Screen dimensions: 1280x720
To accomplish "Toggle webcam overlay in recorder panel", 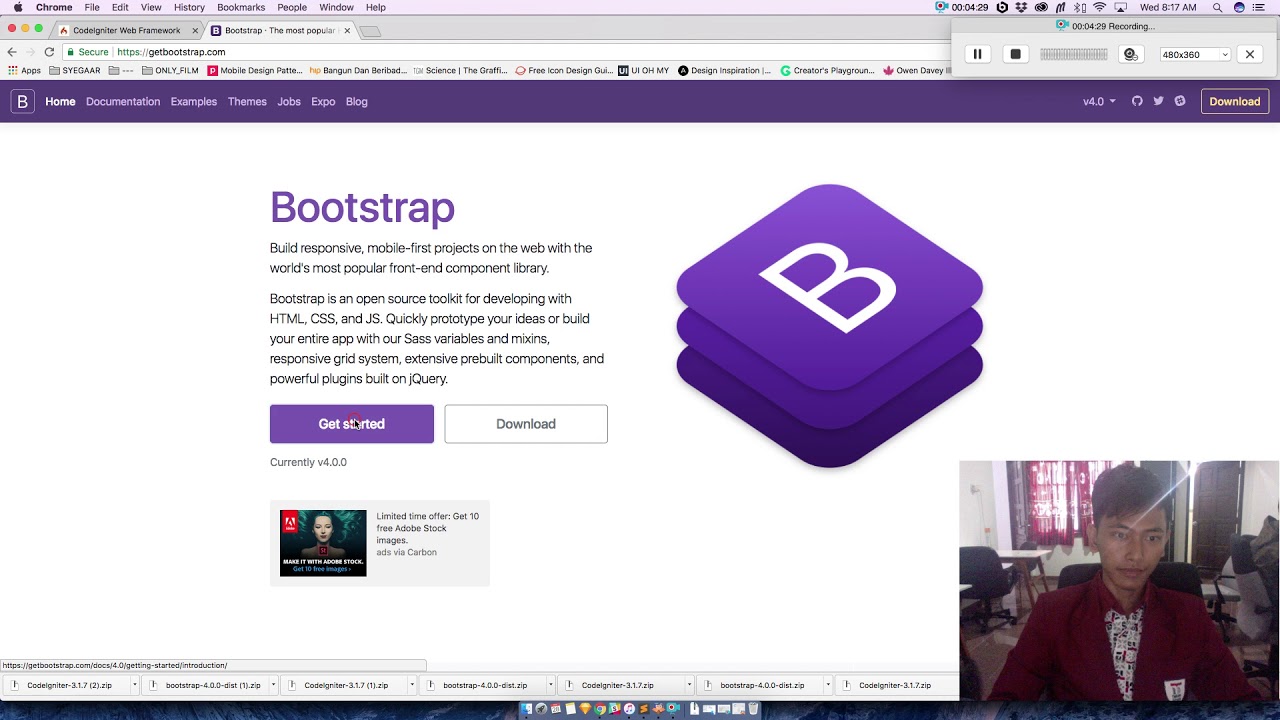I will coord(1131,54).
